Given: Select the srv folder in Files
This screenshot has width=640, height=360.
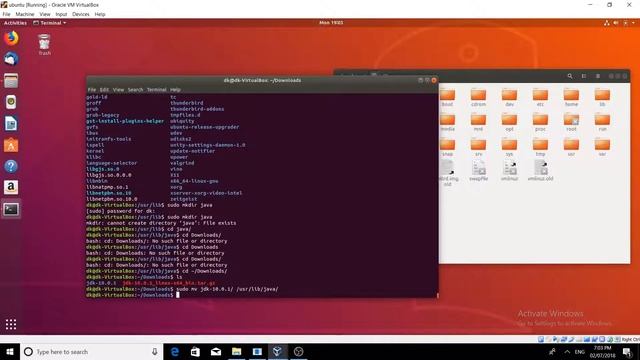Looking at the screenshot, I should click(x=478, y=147).
